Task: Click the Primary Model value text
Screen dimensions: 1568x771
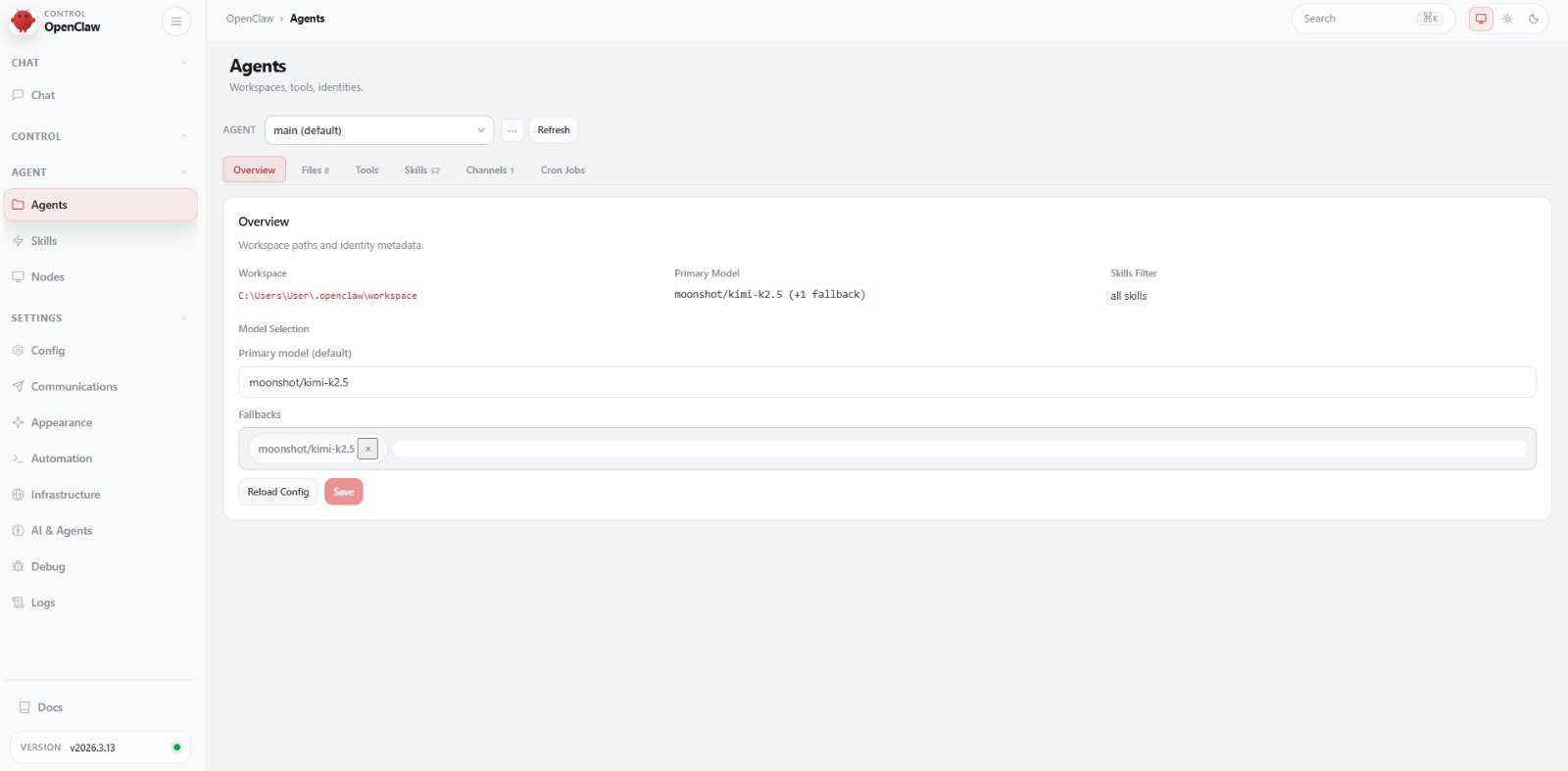Action: 769,295
